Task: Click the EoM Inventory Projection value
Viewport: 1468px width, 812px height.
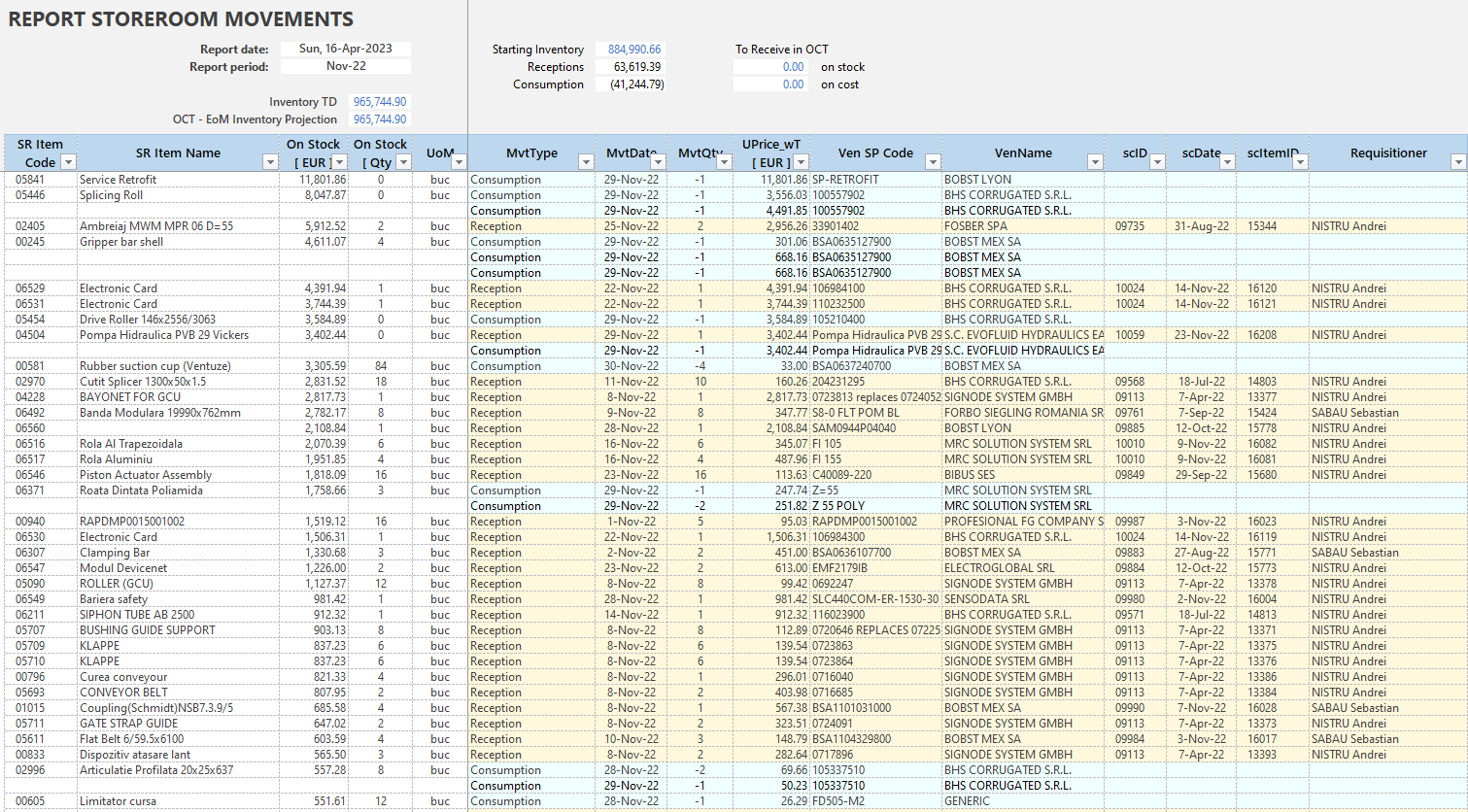Action: [380, 118]
